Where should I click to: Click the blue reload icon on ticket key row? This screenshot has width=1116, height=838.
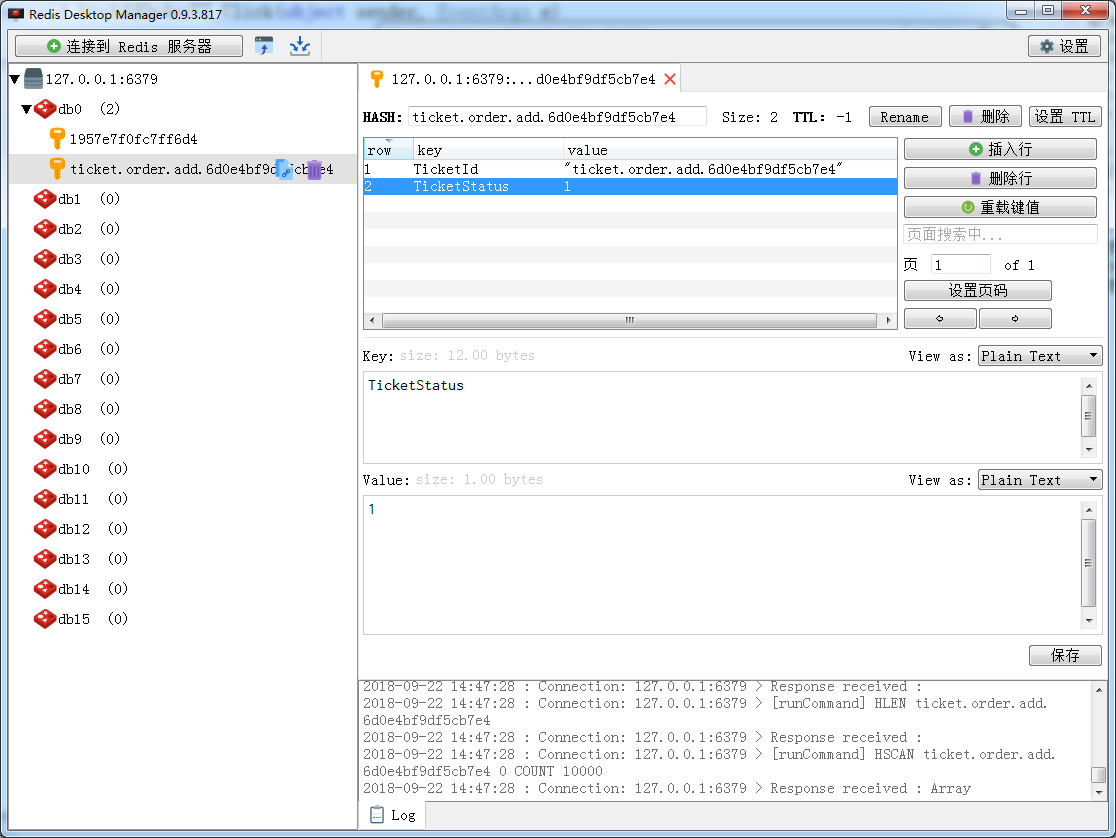284,169
